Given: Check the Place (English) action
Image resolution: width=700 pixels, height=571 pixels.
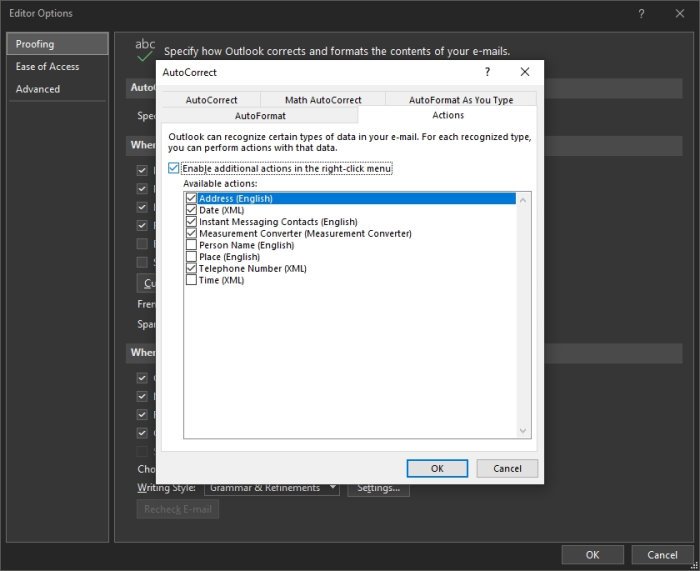Looking at the screenshot, I should click(x=191, y=257).
